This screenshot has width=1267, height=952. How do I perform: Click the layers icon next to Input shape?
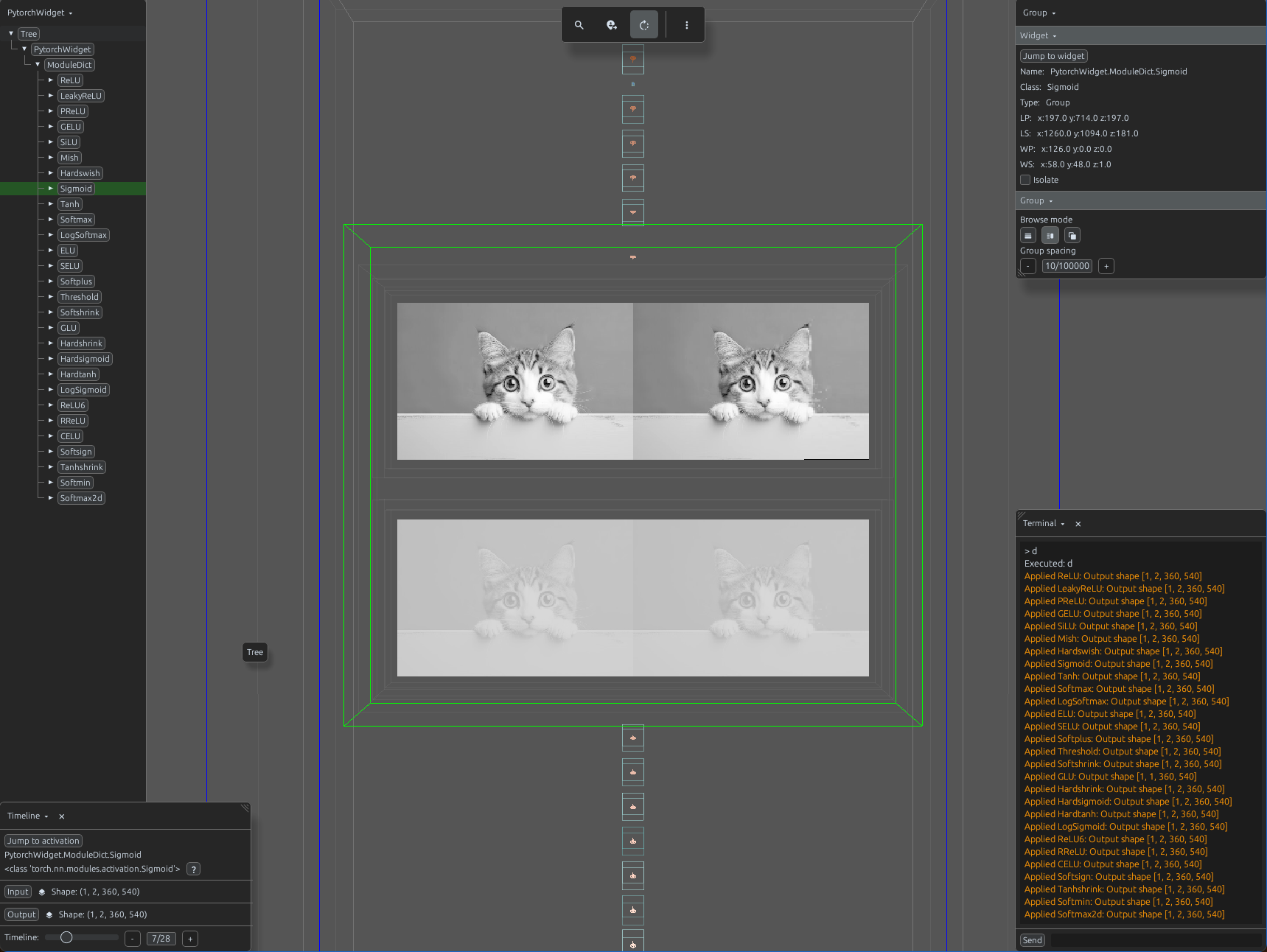click(42, 892)
